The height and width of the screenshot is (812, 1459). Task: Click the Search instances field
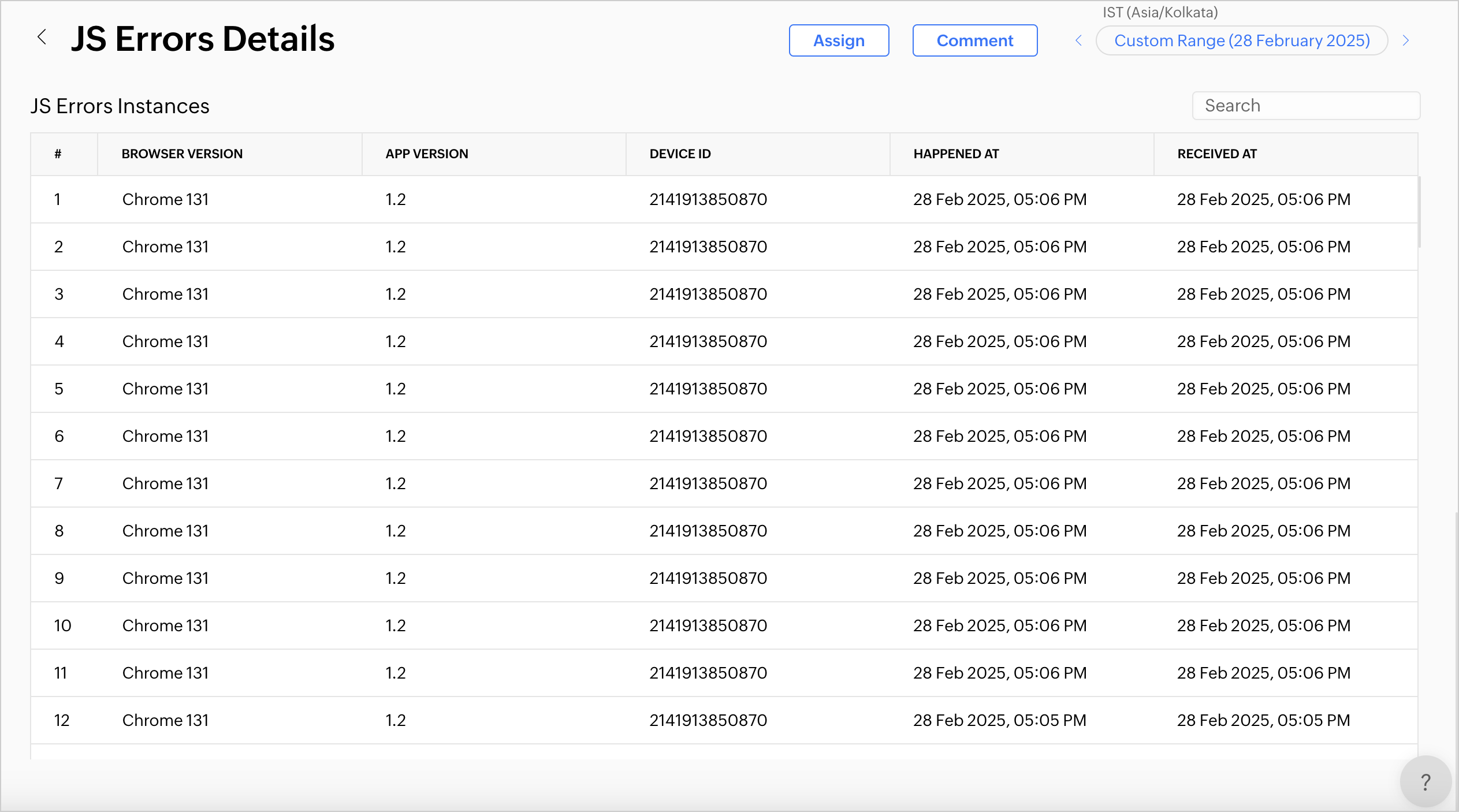1305,106
